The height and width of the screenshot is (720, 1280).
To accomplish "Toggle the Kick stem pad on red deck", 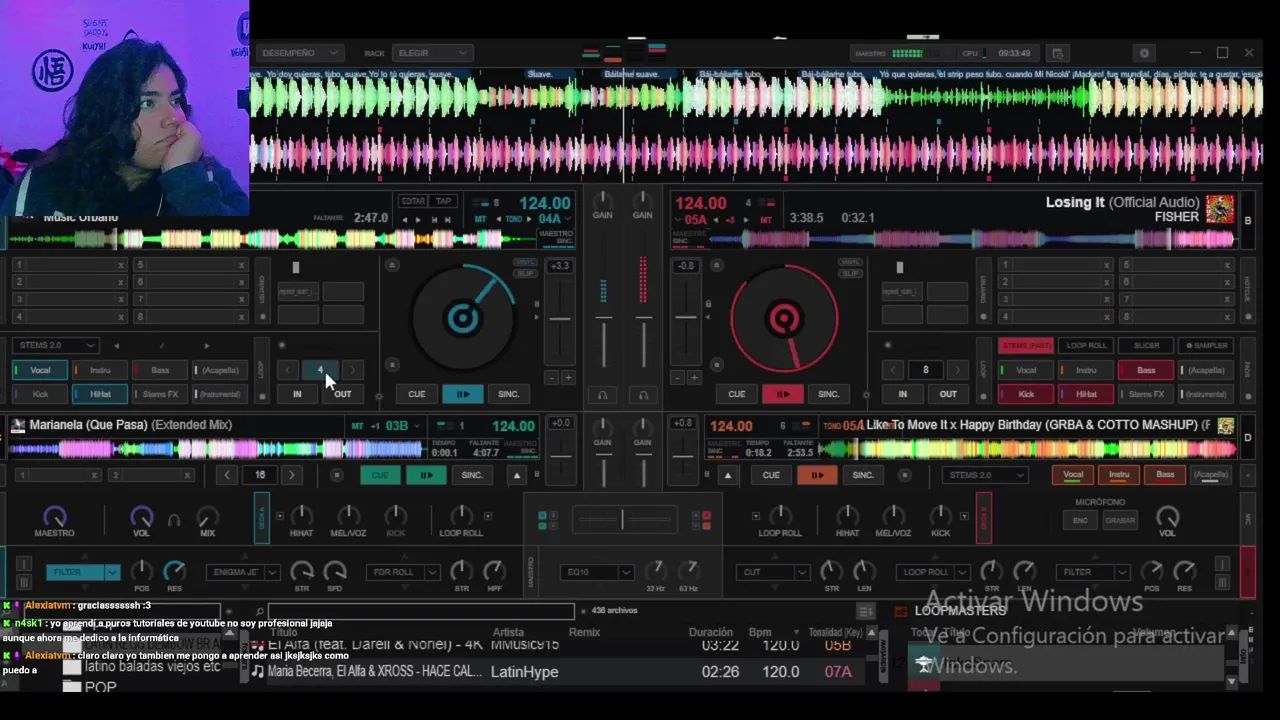I will point(1026,394).
